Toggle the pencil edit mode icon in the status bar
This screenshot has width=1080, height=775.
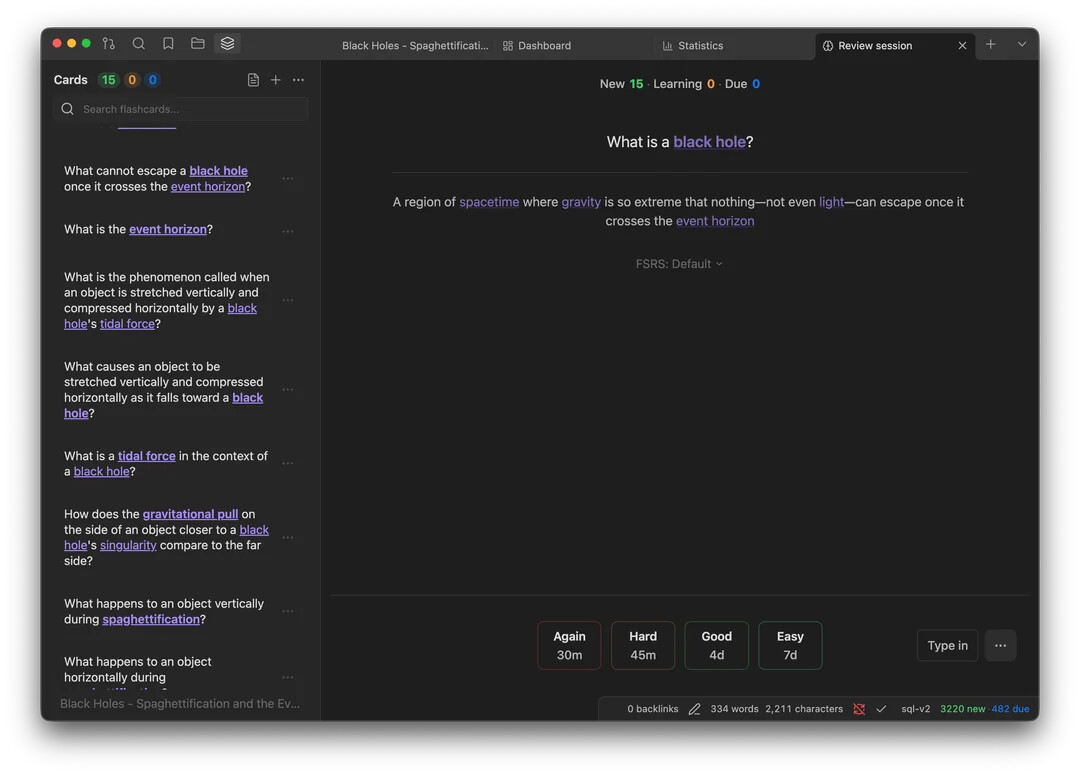point(694,709)
